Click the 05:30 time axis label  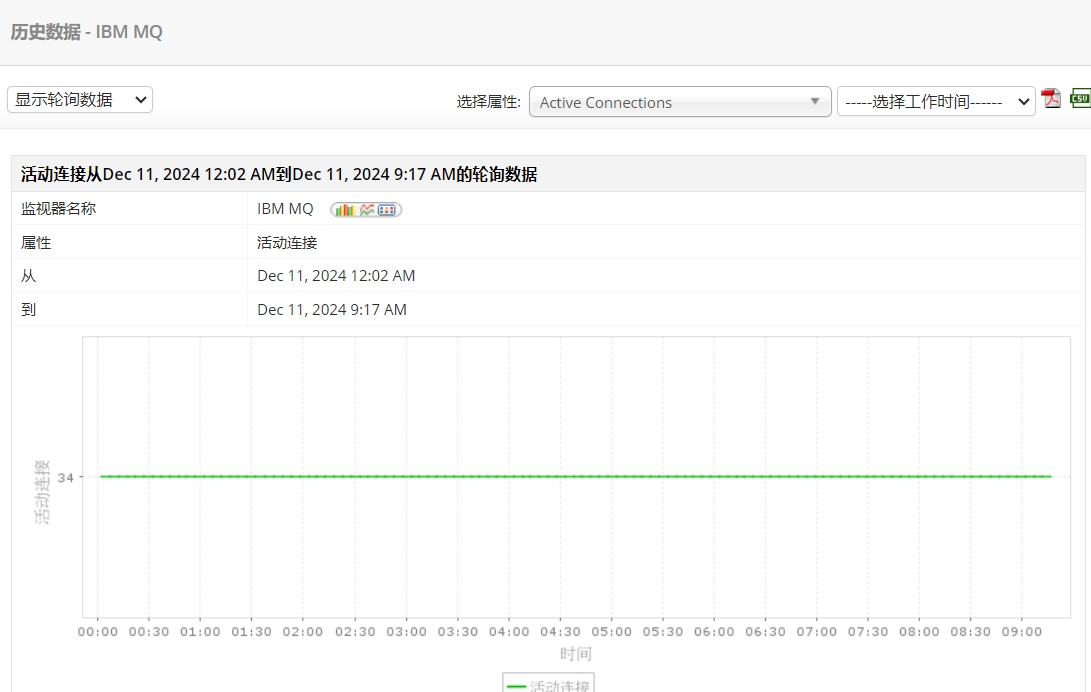click(663, 631)
